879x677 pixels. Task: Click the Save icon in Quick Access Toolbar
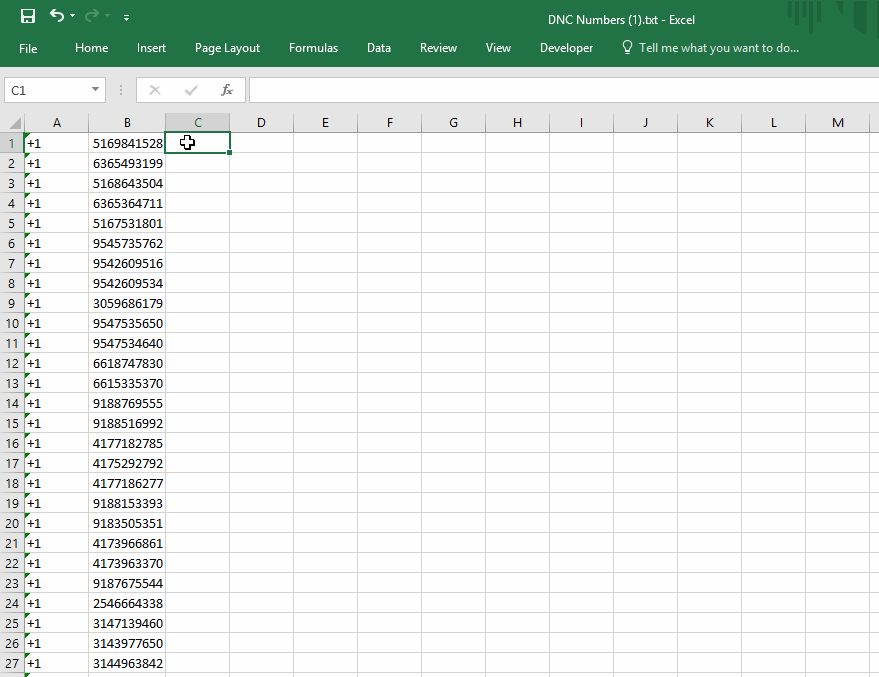click(27, 16)
